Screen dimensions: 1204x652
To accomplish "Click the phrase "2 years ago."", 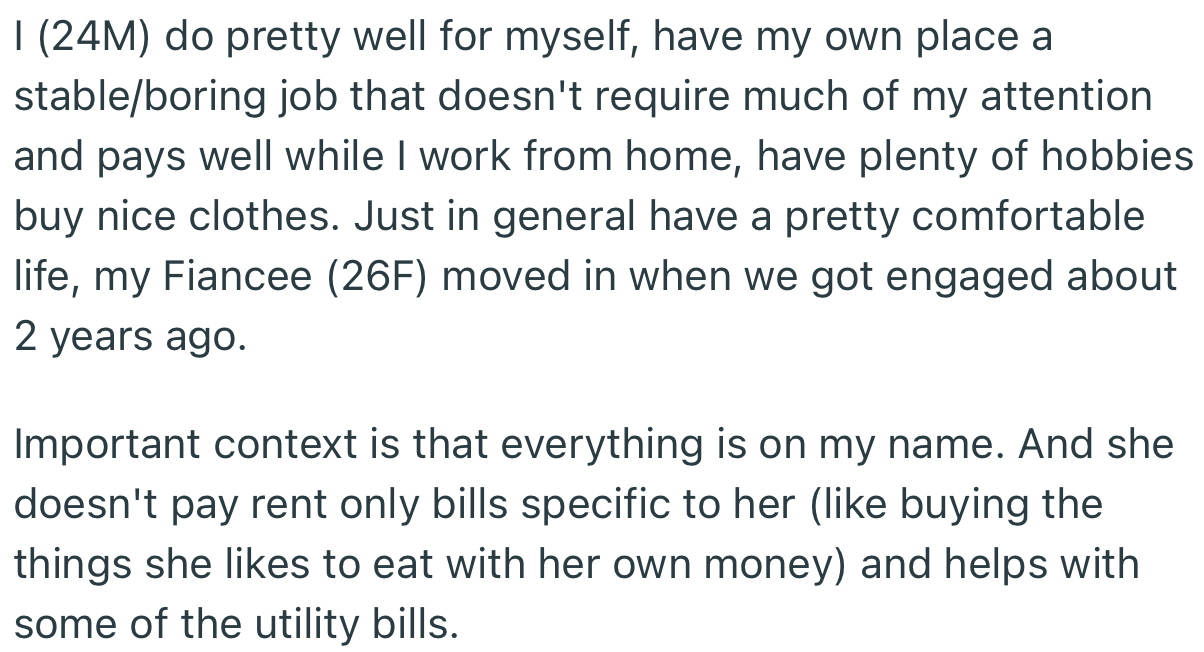I will point(128,336).
